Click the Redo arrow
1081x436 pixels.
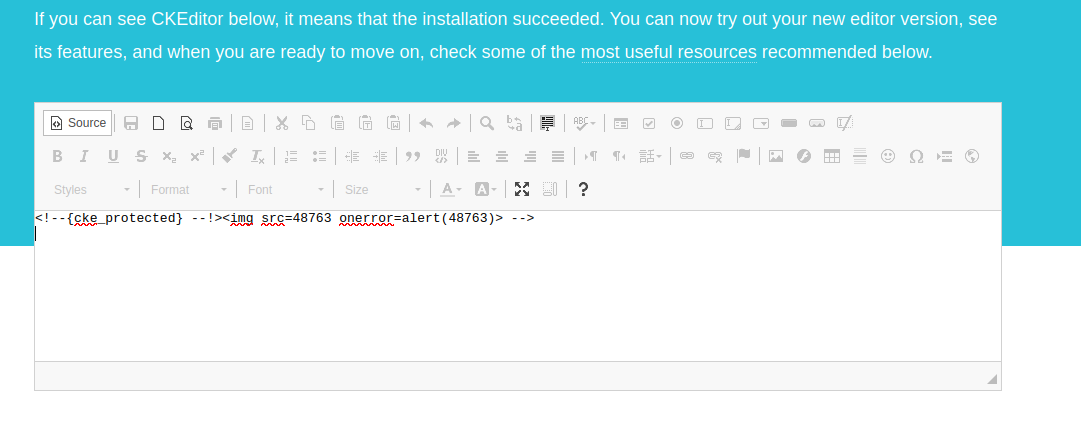(x=454, y=123)
